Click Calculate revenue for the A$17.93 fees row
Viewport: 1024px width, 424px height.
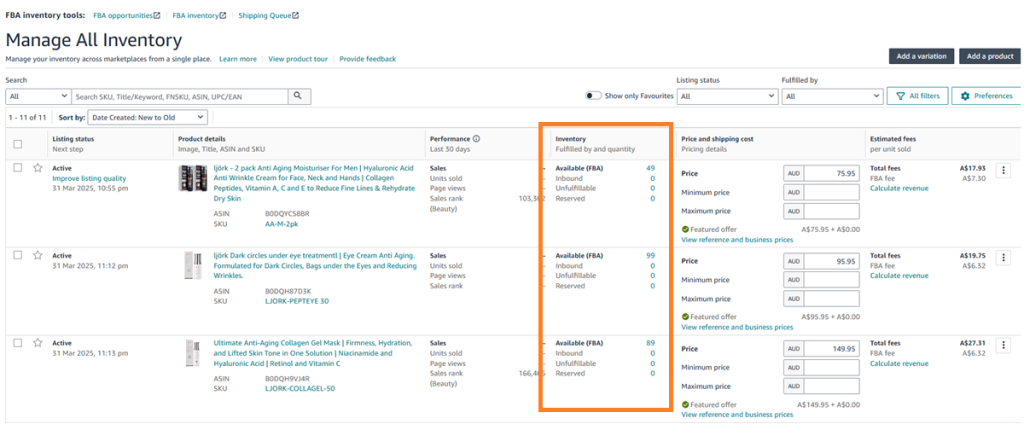coord(899,188)
